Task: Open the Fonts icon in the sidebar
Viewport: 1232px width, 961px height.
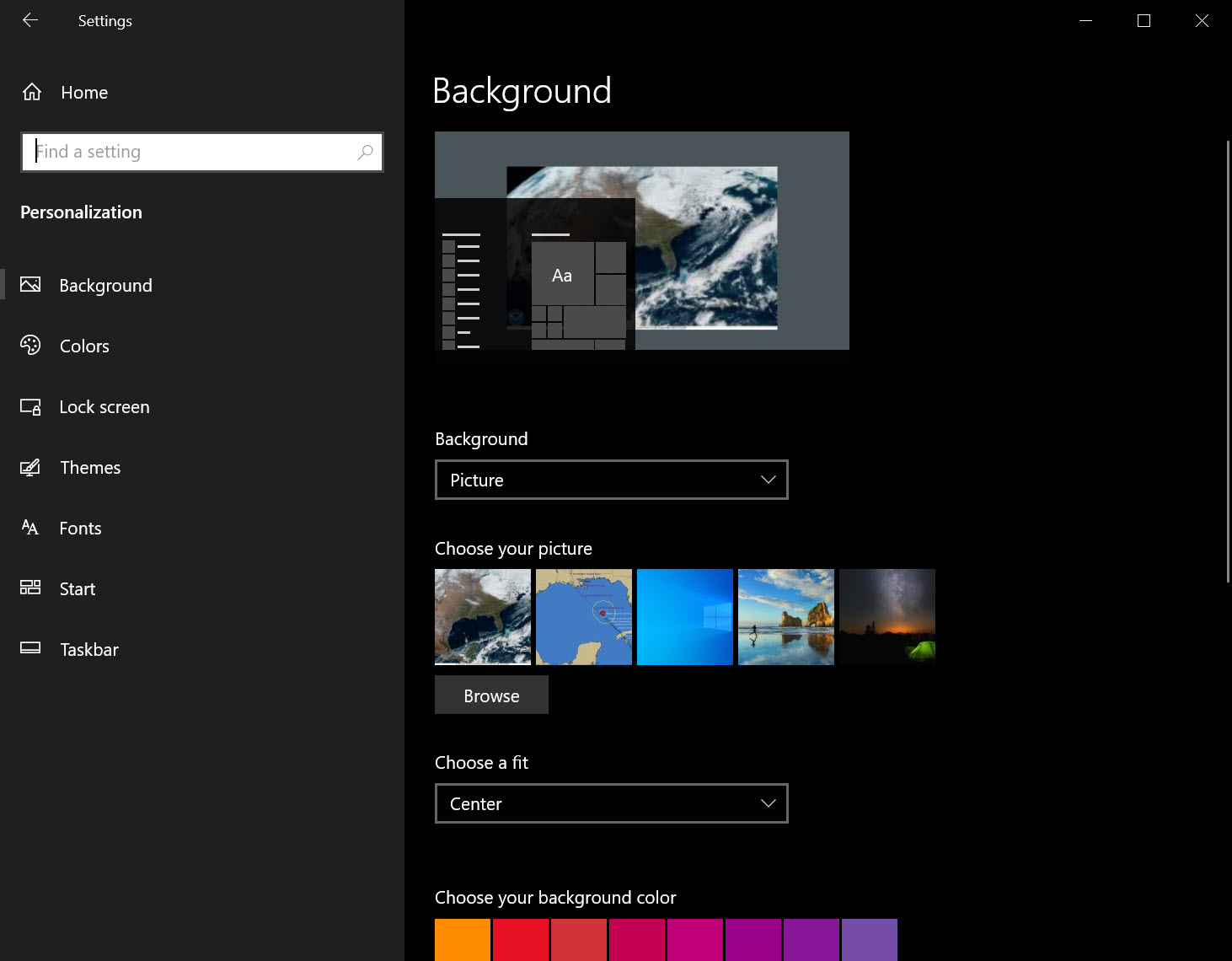Action: pyautogui.click(x=30, y=529)
